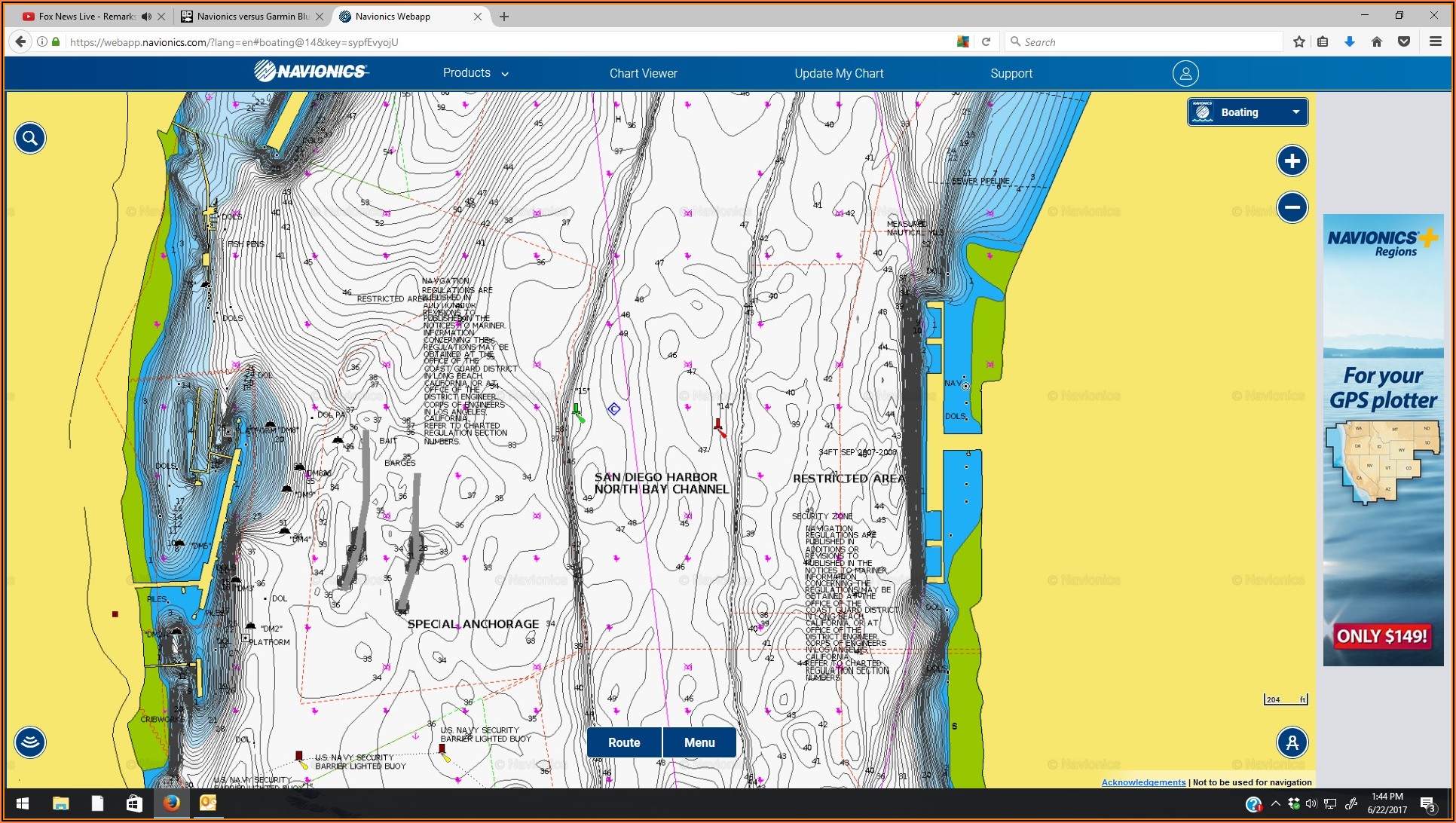Open the user account profile icon
This screenshot has height=823, width=1456.
[x=1185, y=73]
